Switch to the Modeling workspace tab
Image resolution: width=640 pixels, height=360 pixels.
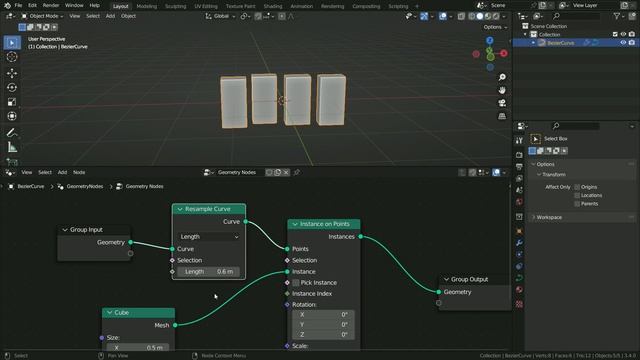[147, 6]
